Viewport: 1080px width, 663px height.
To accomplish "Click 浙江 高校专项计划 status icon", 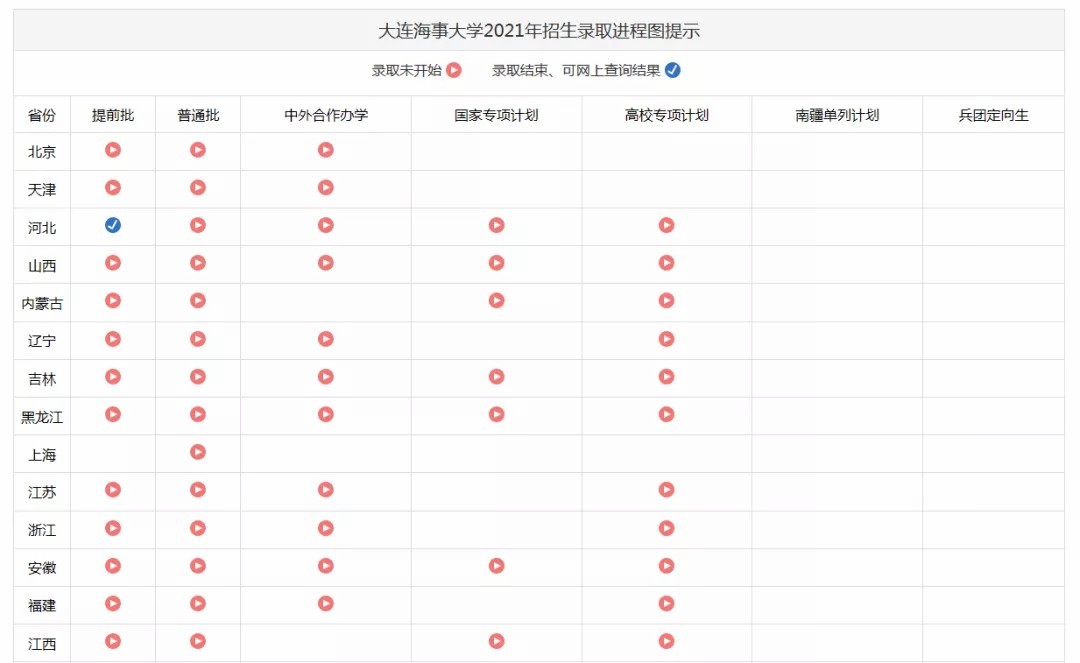I will click(666, 528).
